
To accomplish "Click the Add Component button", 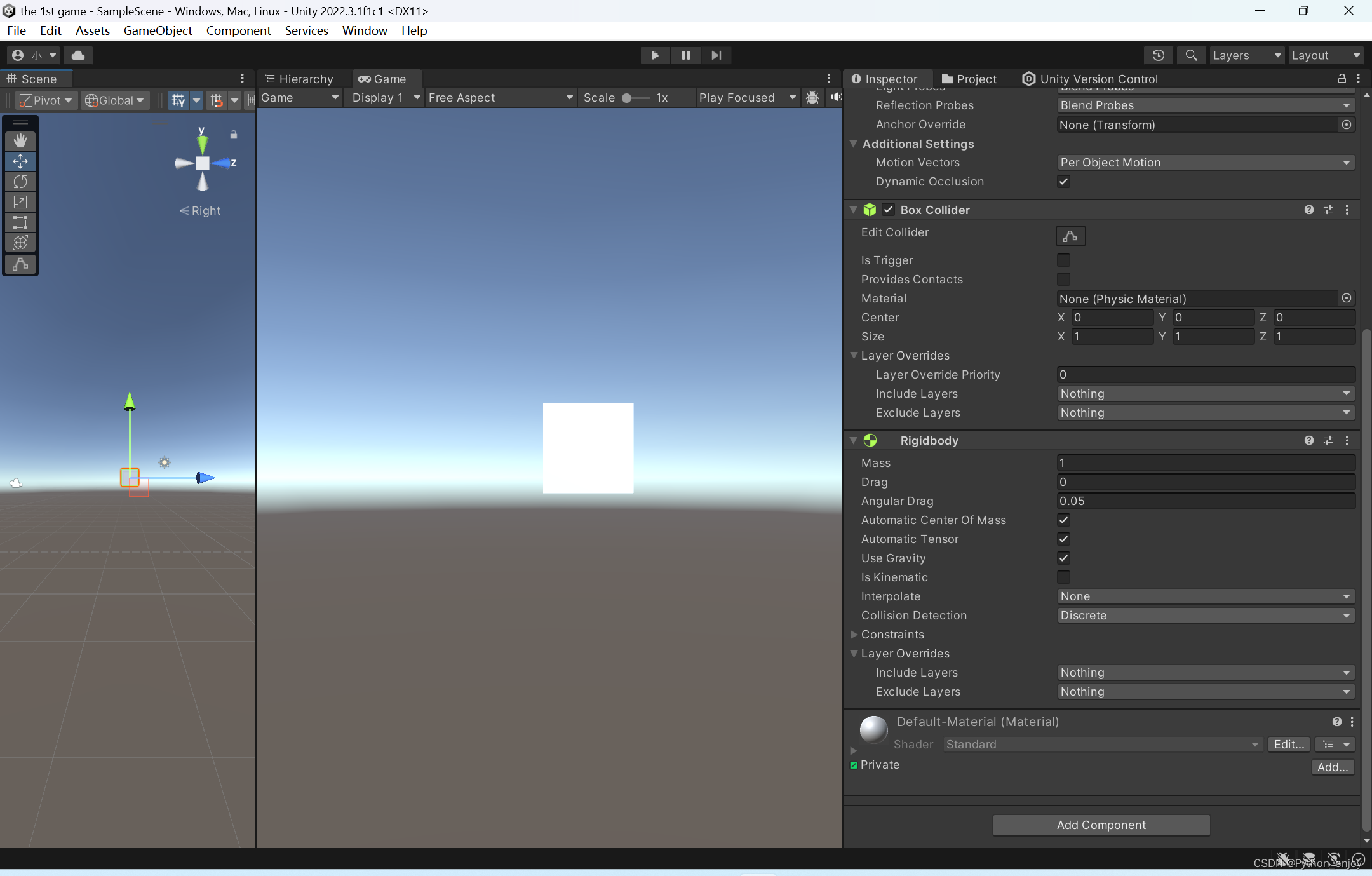I will click(1101, 825).
